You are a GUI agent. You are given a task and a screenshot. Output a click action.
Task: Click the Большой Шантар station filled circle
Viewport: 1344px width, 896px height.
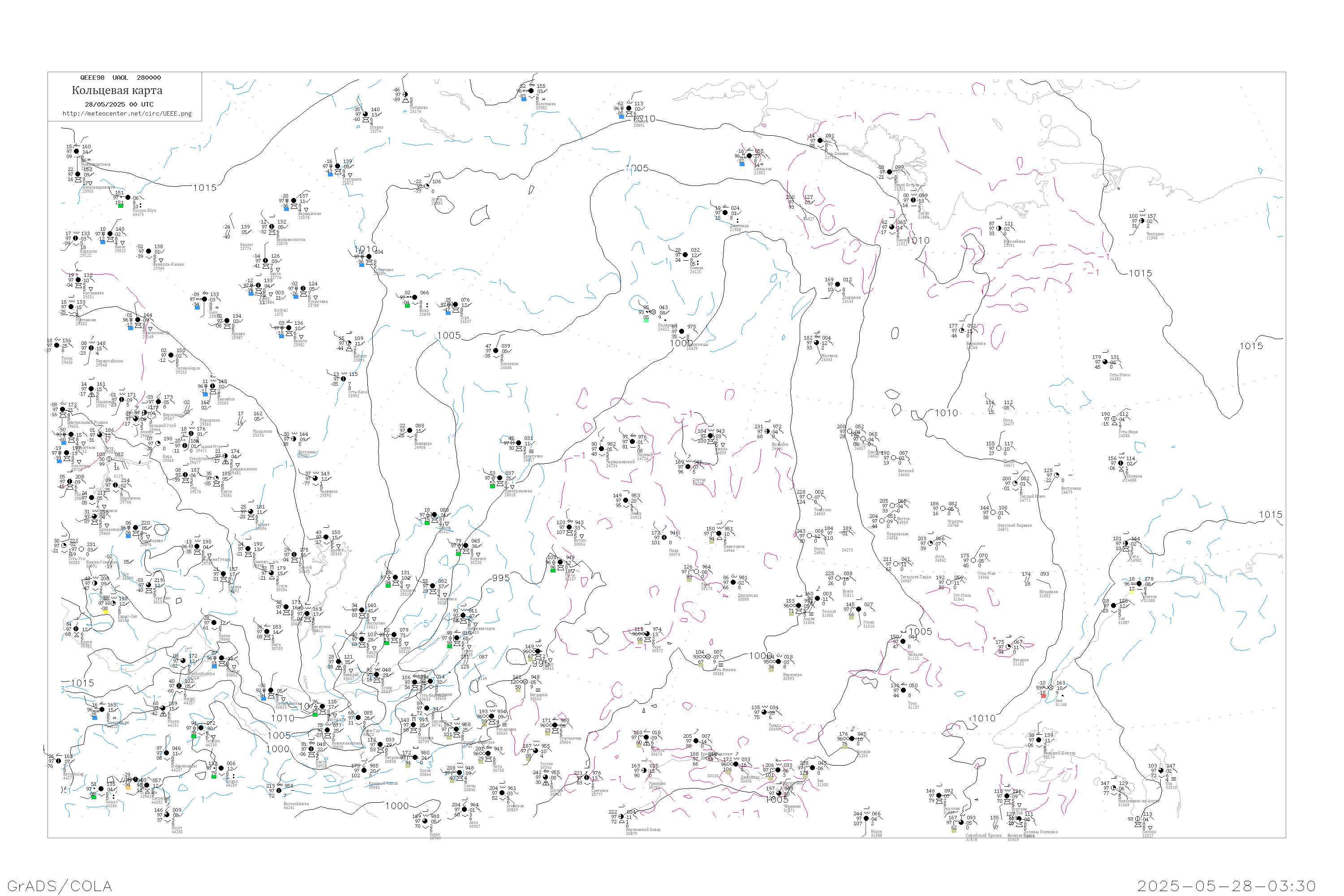point(1039,740)
